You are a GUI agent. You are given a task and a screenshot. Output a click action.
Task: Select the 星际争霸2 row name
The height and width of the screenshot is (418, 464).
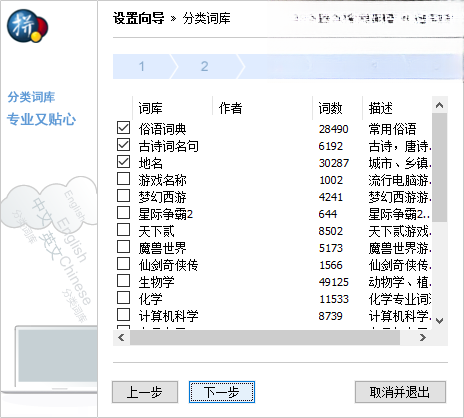tap(166, 214)
